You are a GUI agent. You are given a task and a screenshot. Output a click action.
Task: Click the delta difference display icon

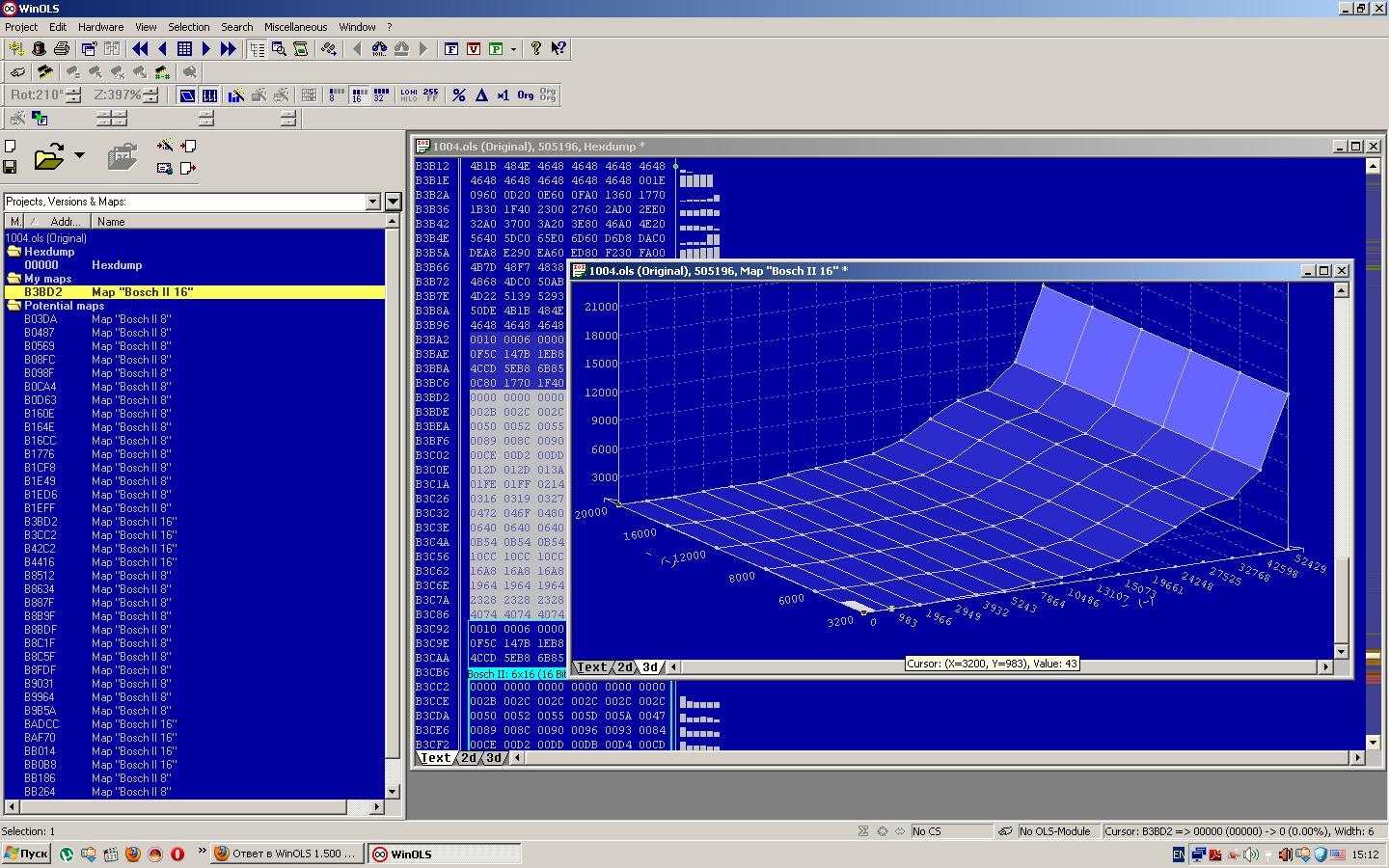pyautogui.click(x=481, y=95)
